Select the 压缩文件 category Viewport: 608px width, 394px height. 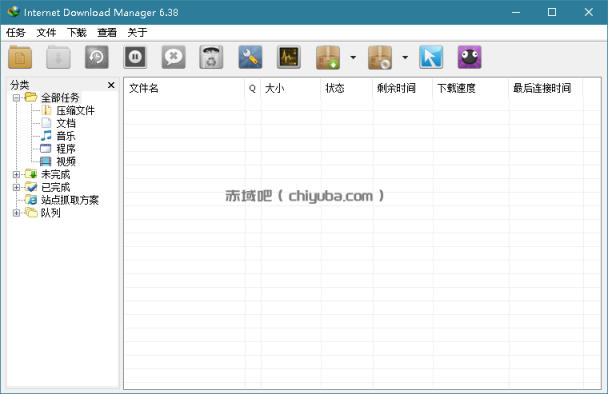click(76, 111)
